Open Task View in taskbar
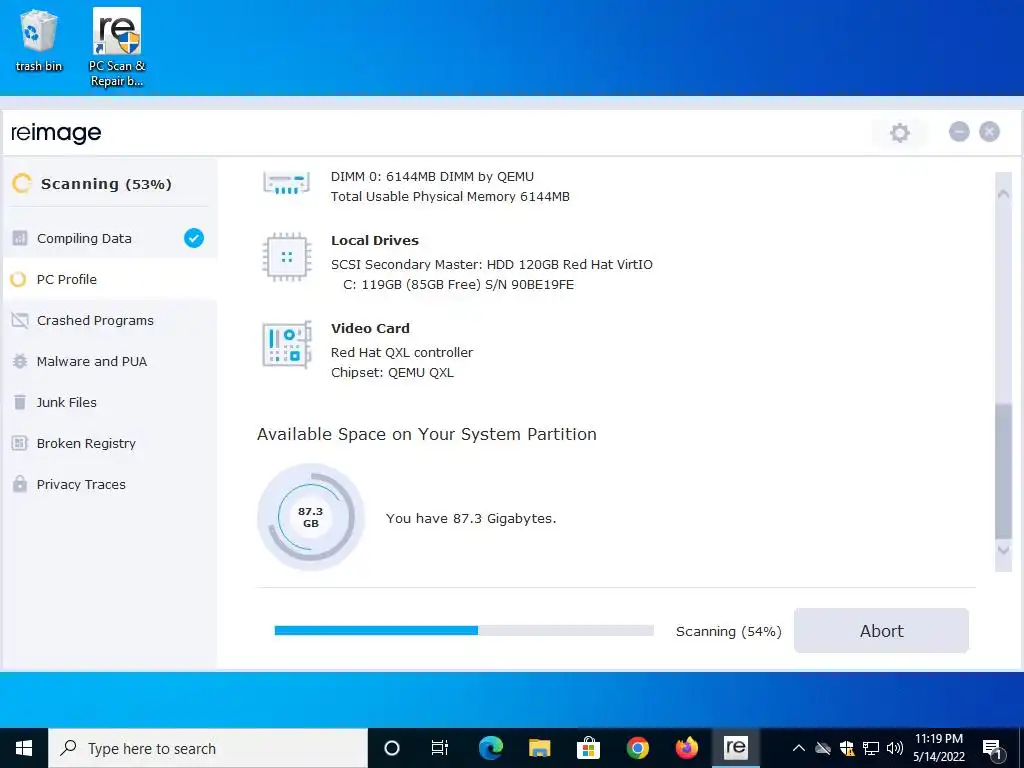Screen dimensions: 1024x768 click(x=440, y=748)
